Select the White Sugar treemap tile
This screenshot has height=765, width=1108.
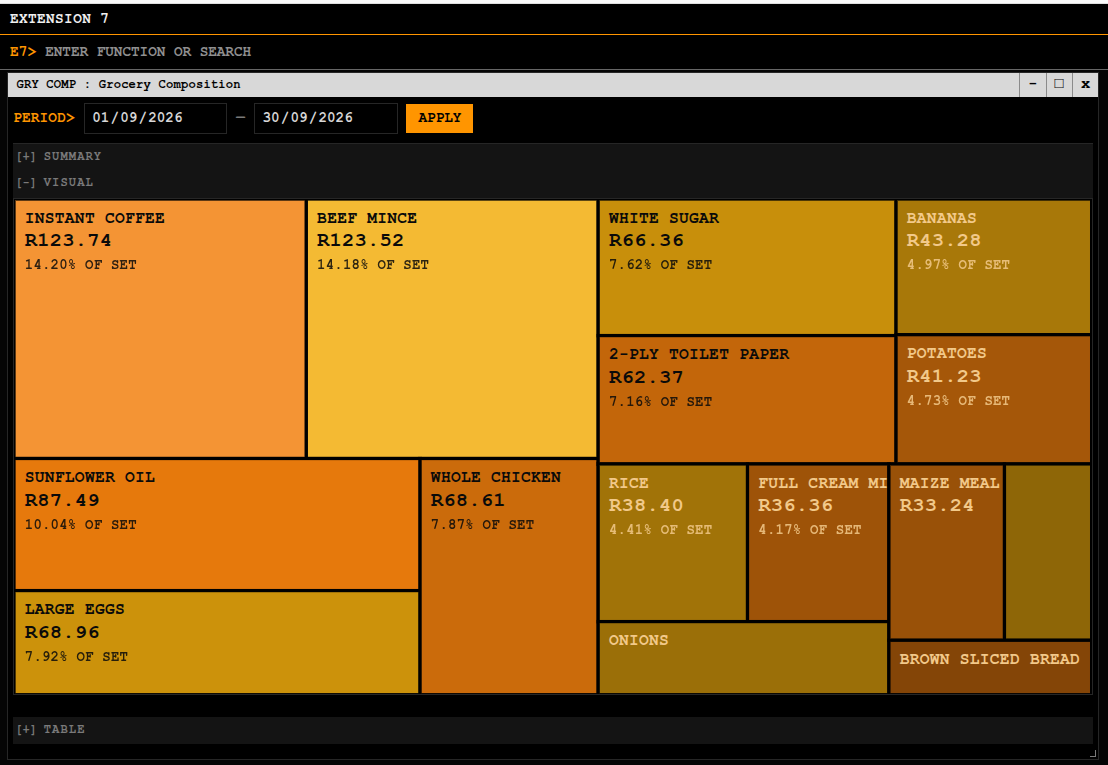(x=747, y=267)
